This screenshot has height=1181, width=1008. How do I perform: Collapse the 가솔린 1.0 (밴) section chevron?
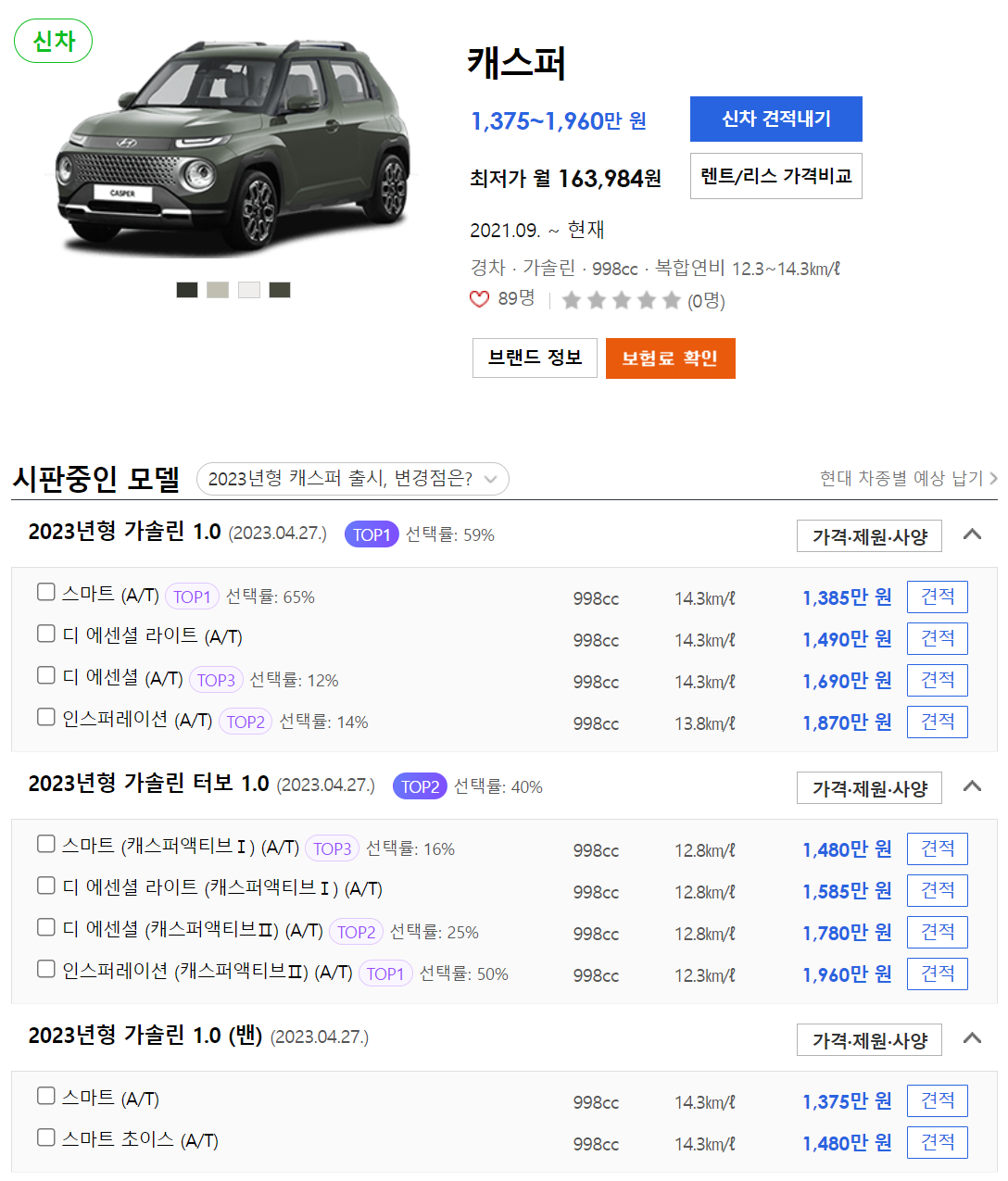[972, 1038]
